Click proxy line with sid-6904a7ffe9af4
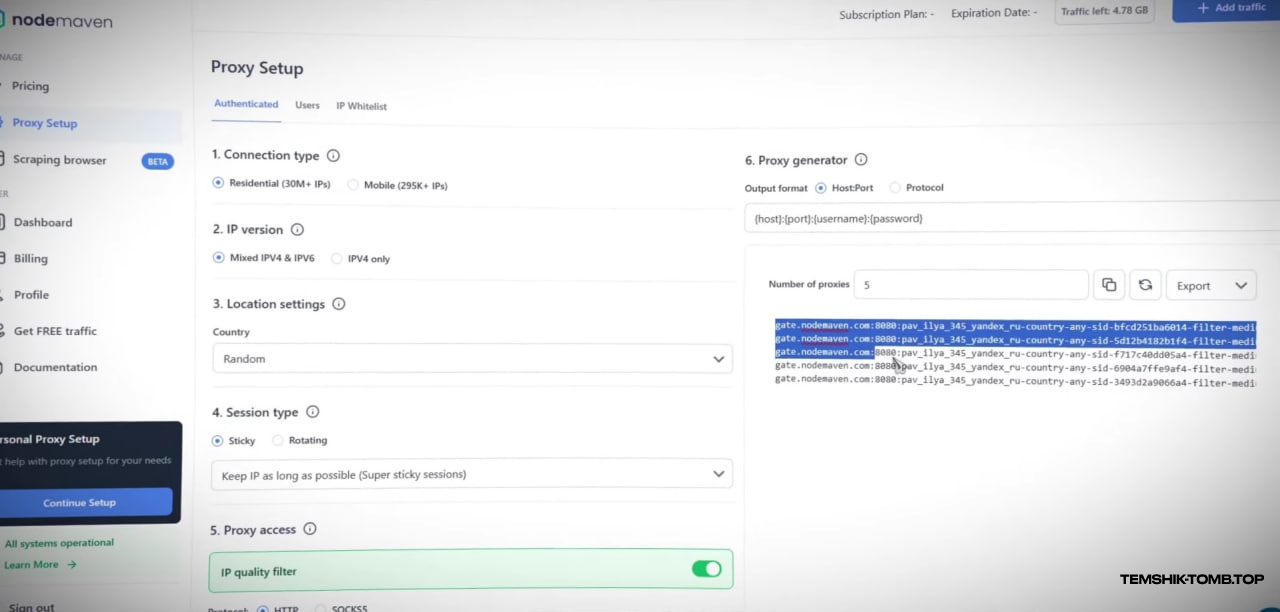Viewport: 1280px width, 612px height. click(1015, 367)
